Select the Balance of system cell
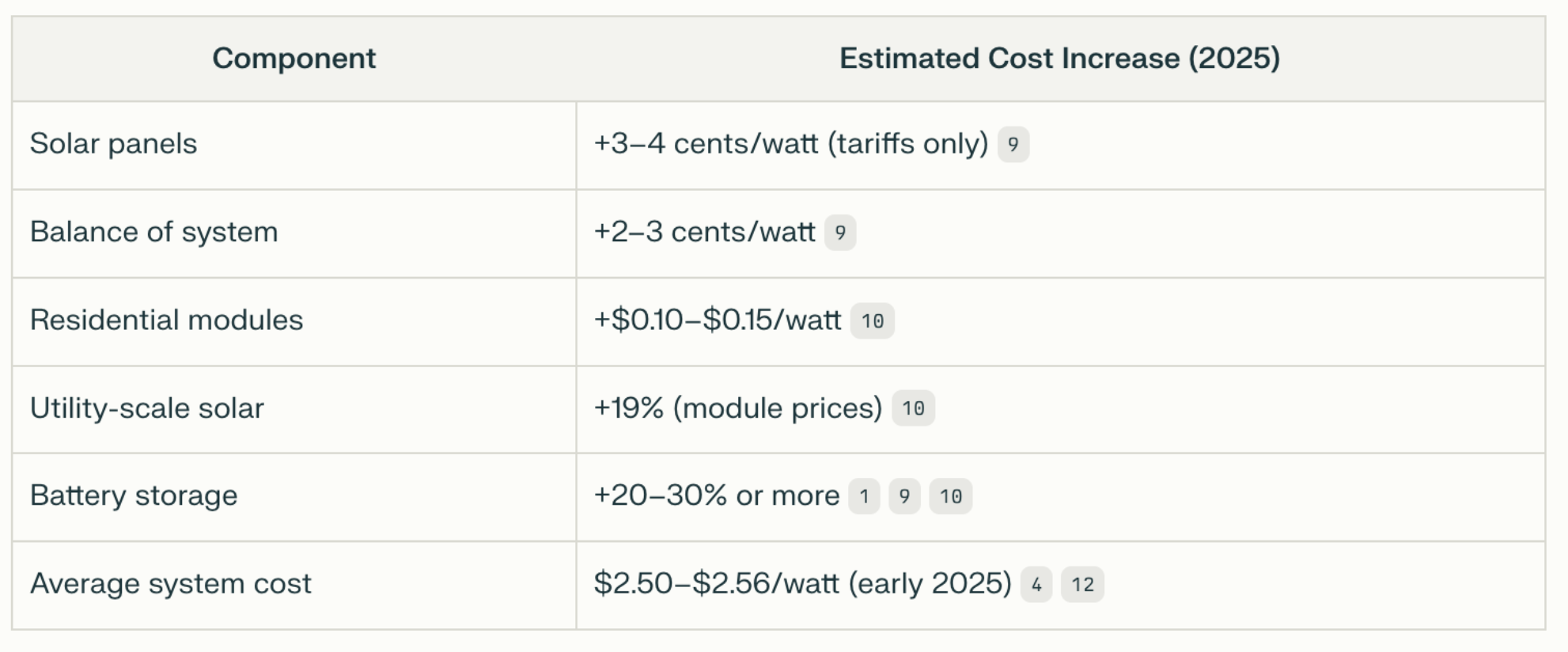Screen dimensions: 1568x652 click(x=294, y=233)
